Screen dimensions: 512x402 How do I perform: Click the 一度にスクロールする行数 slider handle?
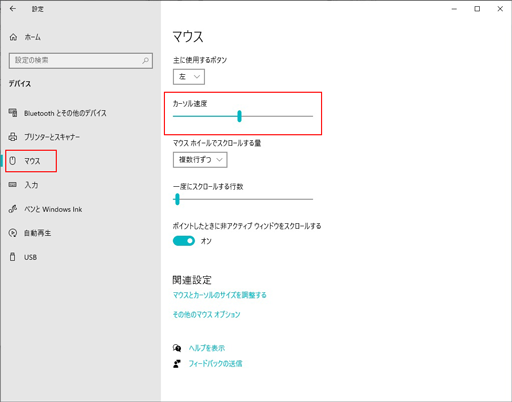177,199
